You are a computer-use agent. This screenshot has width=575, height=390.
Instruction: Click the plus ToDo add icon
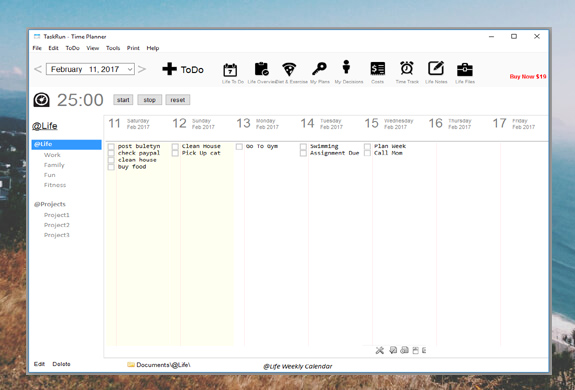click(169, 69)
